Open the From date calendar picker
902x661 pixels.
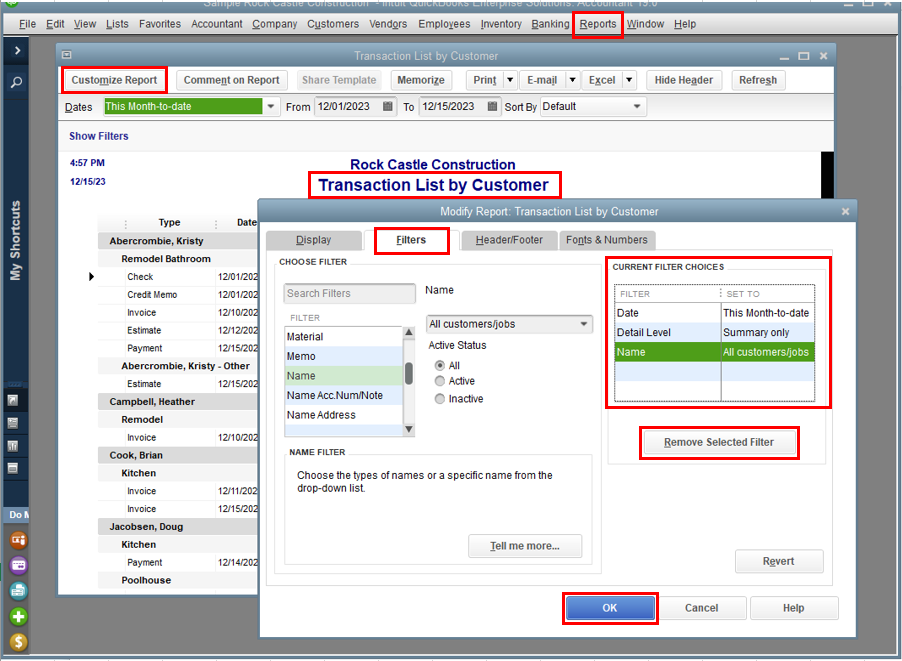(388, 106)
